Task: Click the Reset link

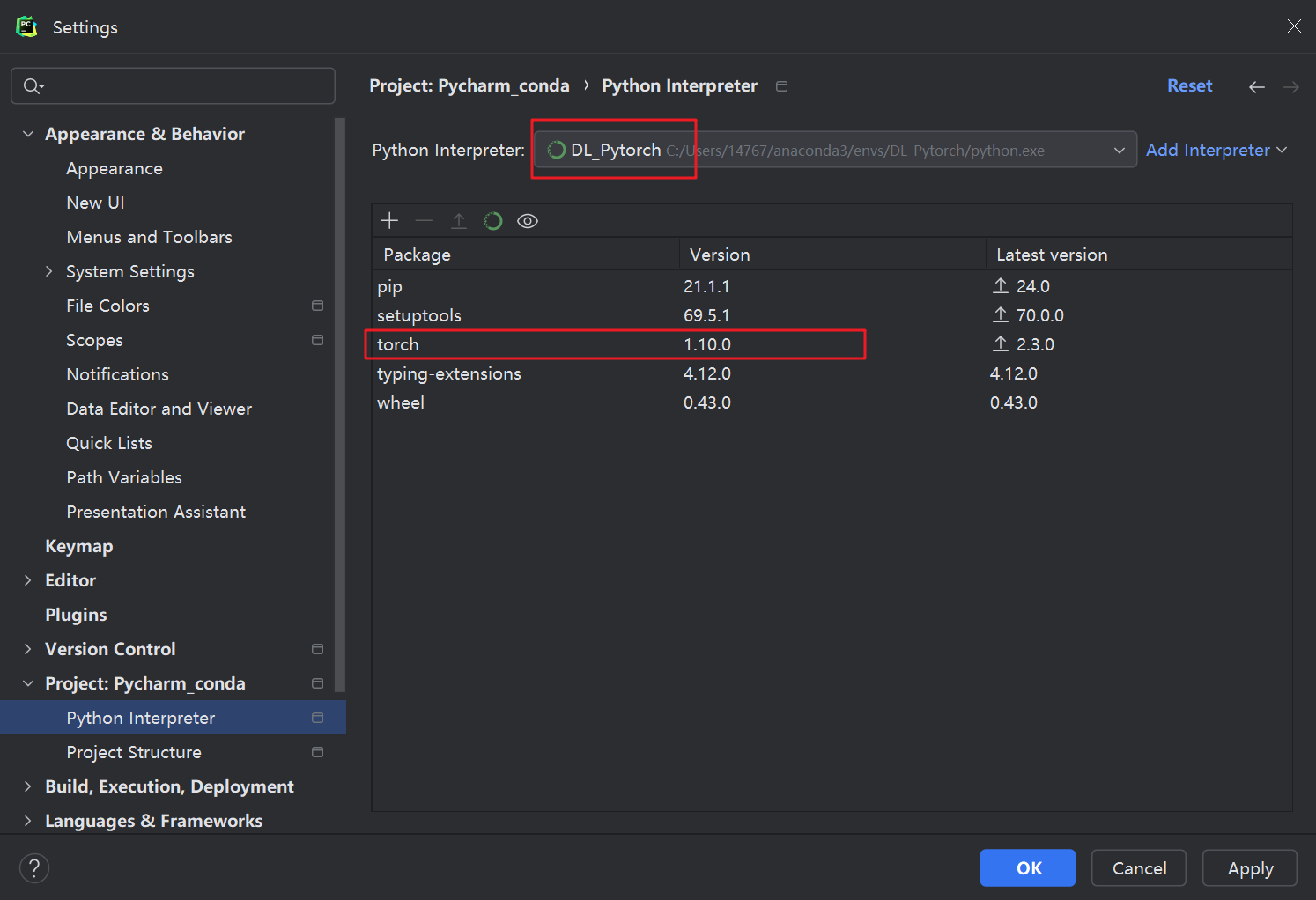Action: click(x=1189, y=85)
